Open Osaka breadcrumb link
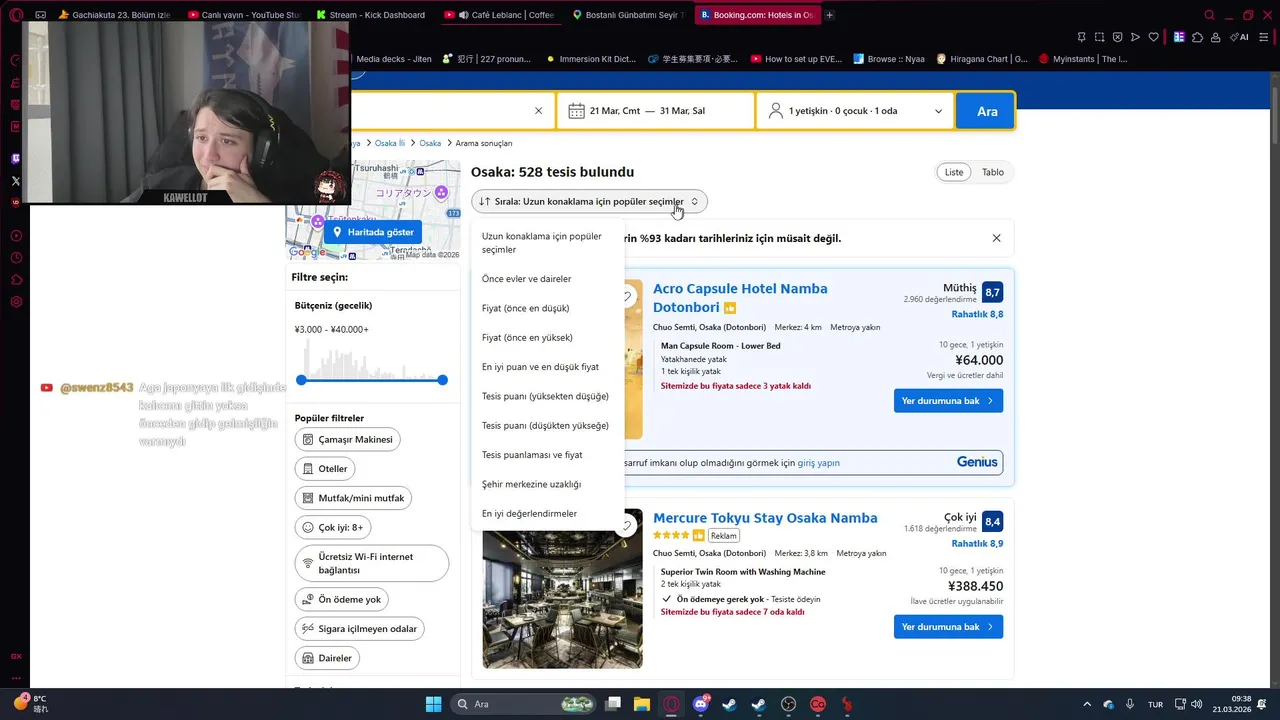This screenshot has height=720, width=1280. pyautogui.click(x=430, y=143)
